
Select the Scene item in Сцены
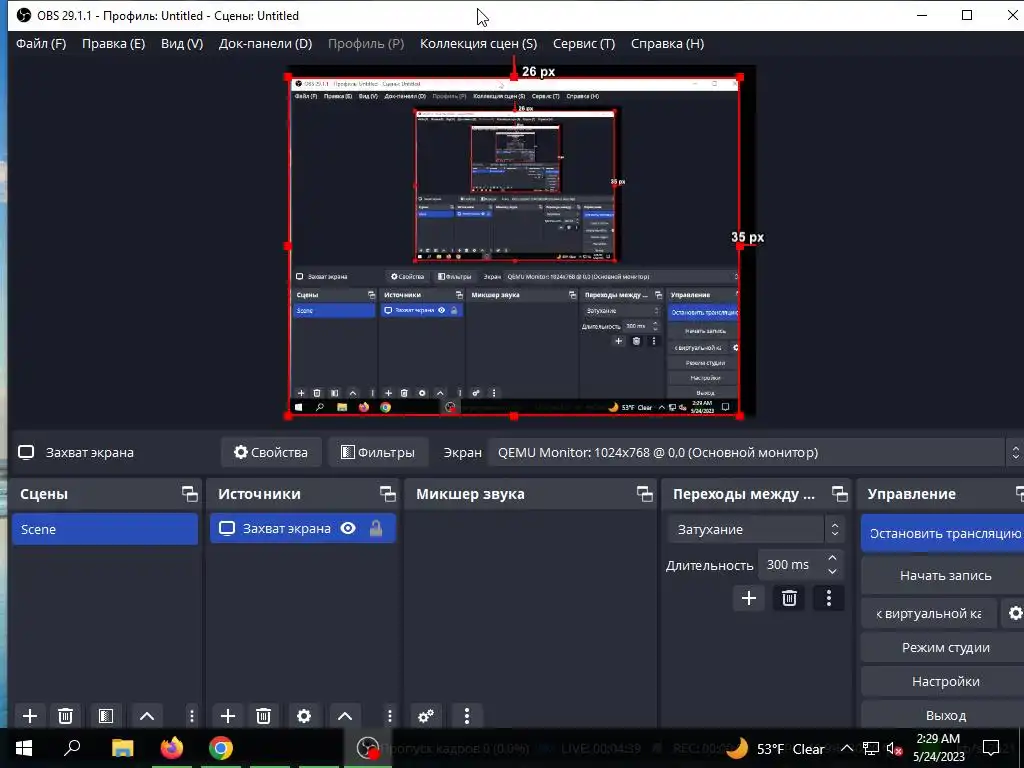(x=104, y=529)
